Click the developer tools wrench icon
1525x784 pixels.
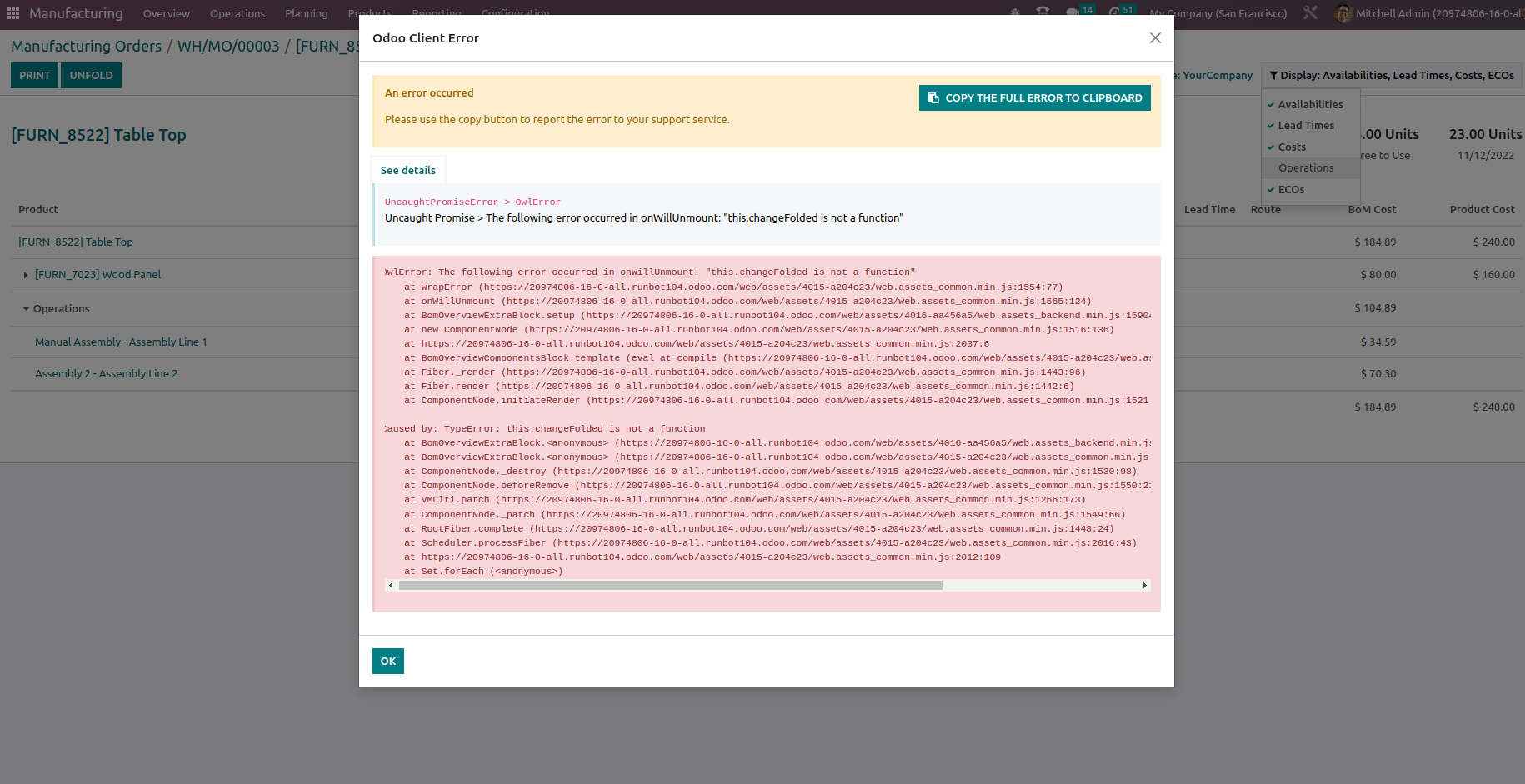coord(1310,12)
